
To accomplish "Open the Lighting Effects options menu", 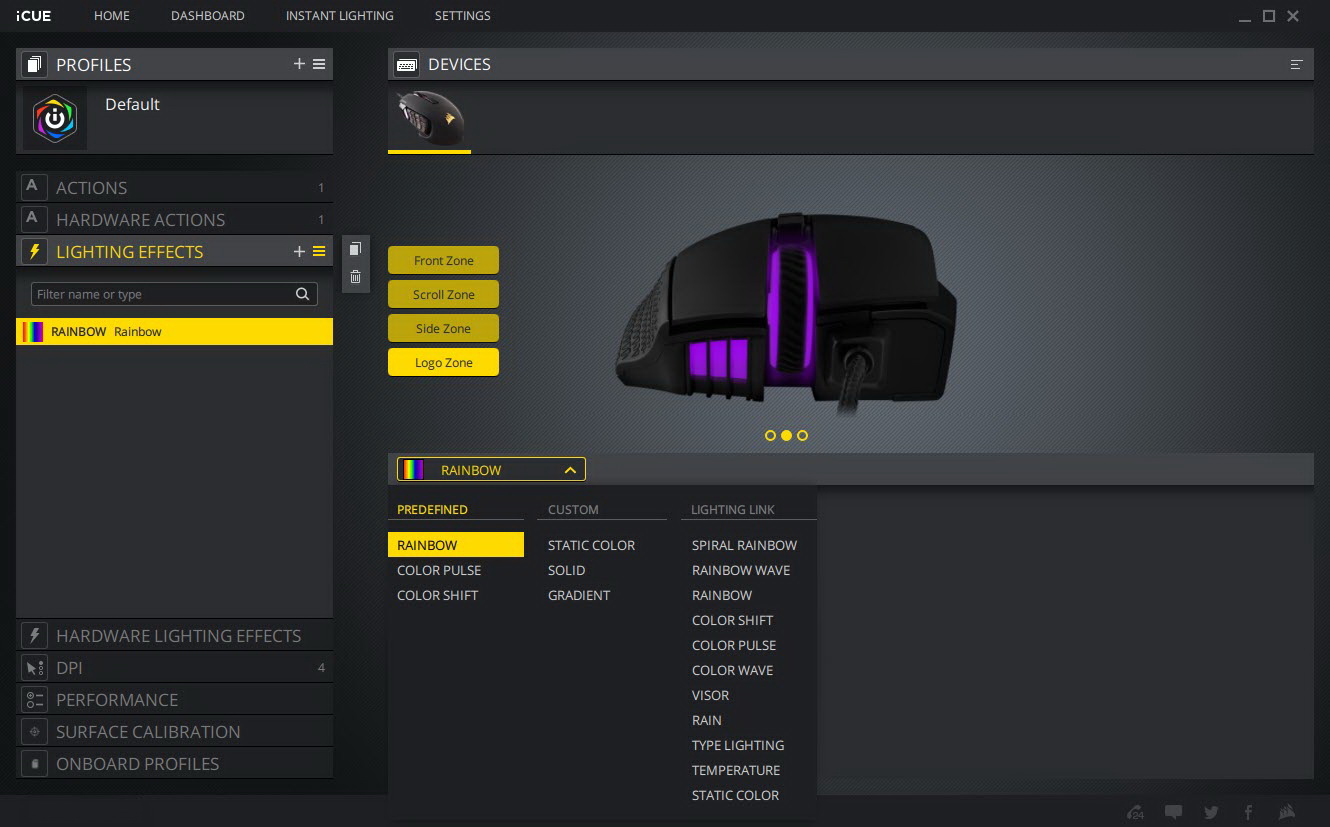I will point(319,251).
